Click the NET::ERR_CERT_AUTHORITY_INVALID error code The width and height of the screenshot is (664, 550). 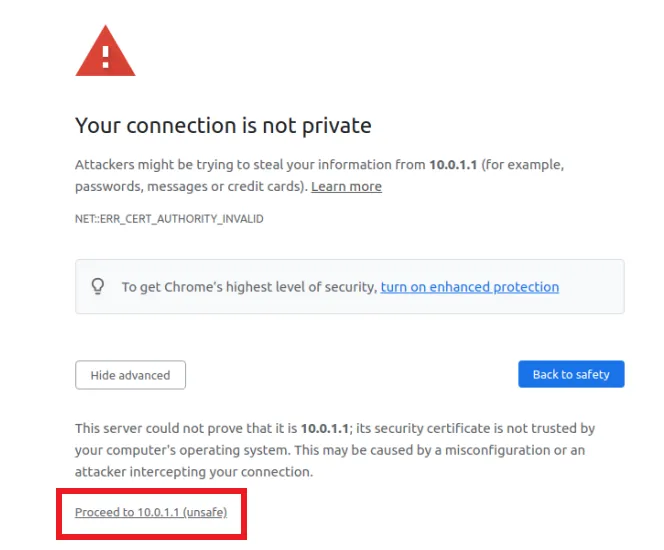169,218
